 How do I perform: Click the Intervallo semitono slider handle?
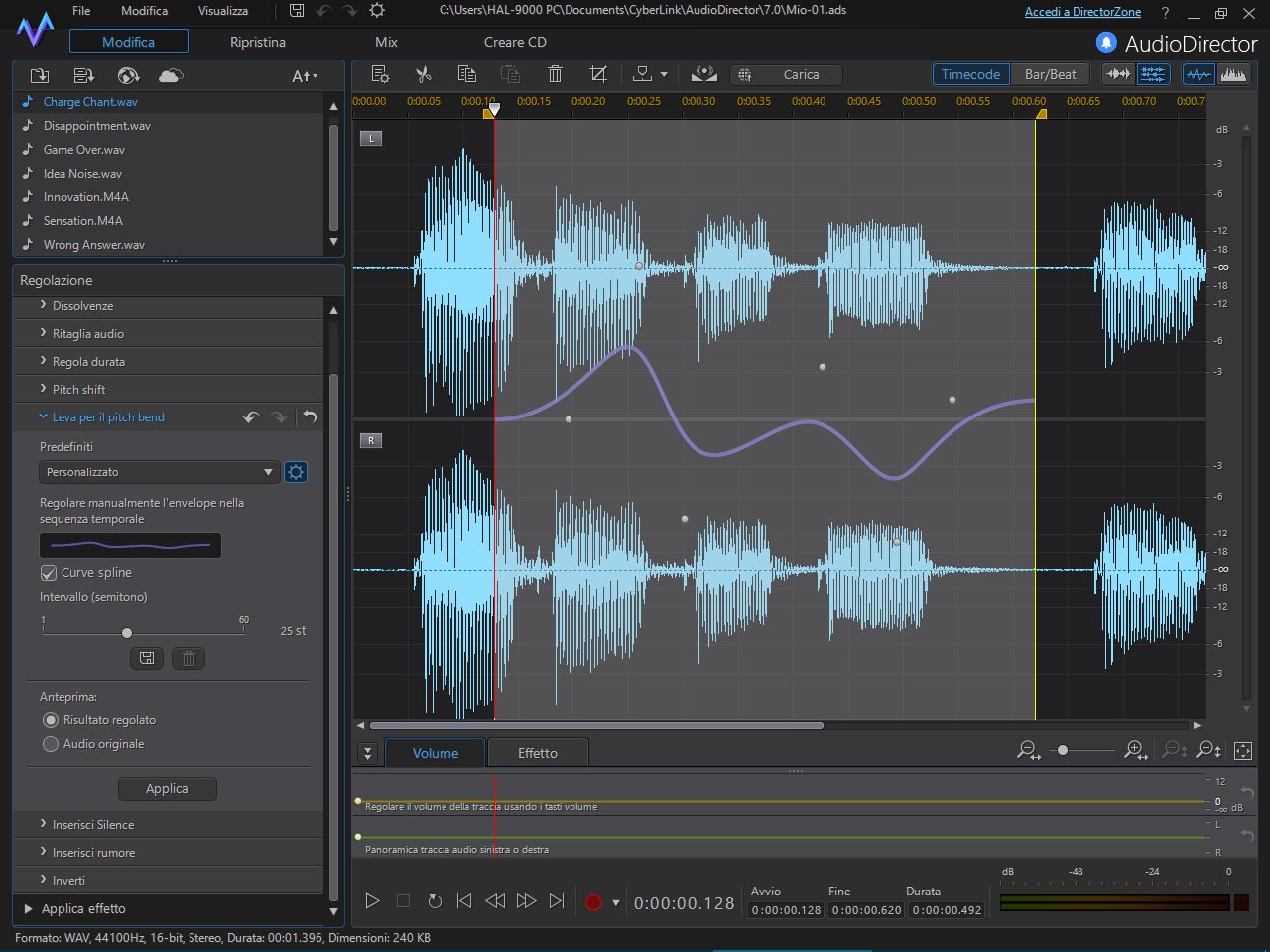click(127, 633)
